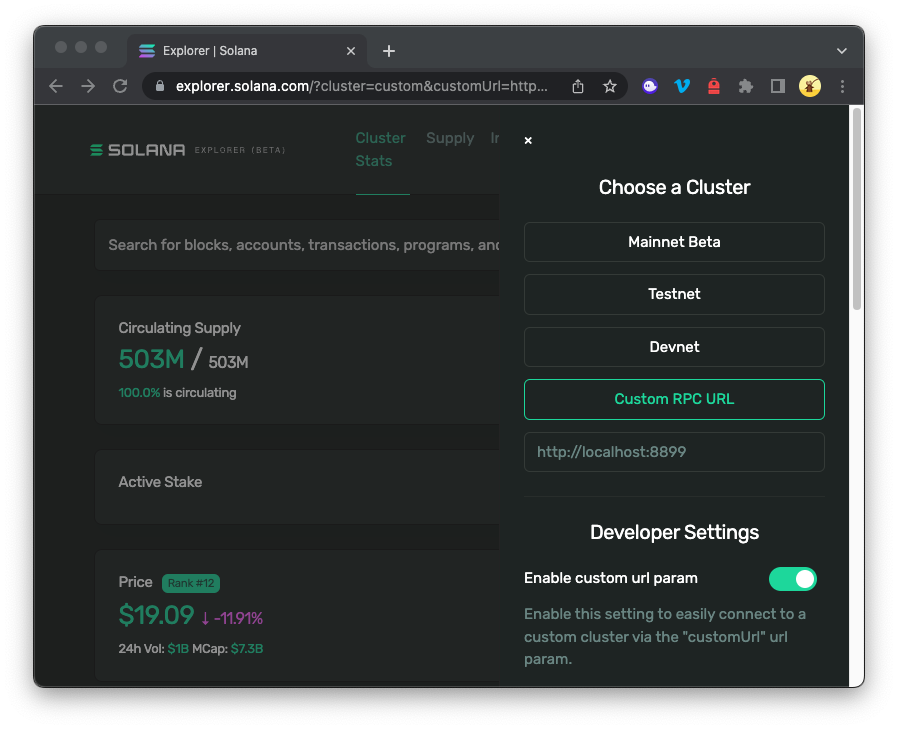Open the Extensions puzzle piece menu
This screenshot has width=898, height=729.
coord(746,86)
